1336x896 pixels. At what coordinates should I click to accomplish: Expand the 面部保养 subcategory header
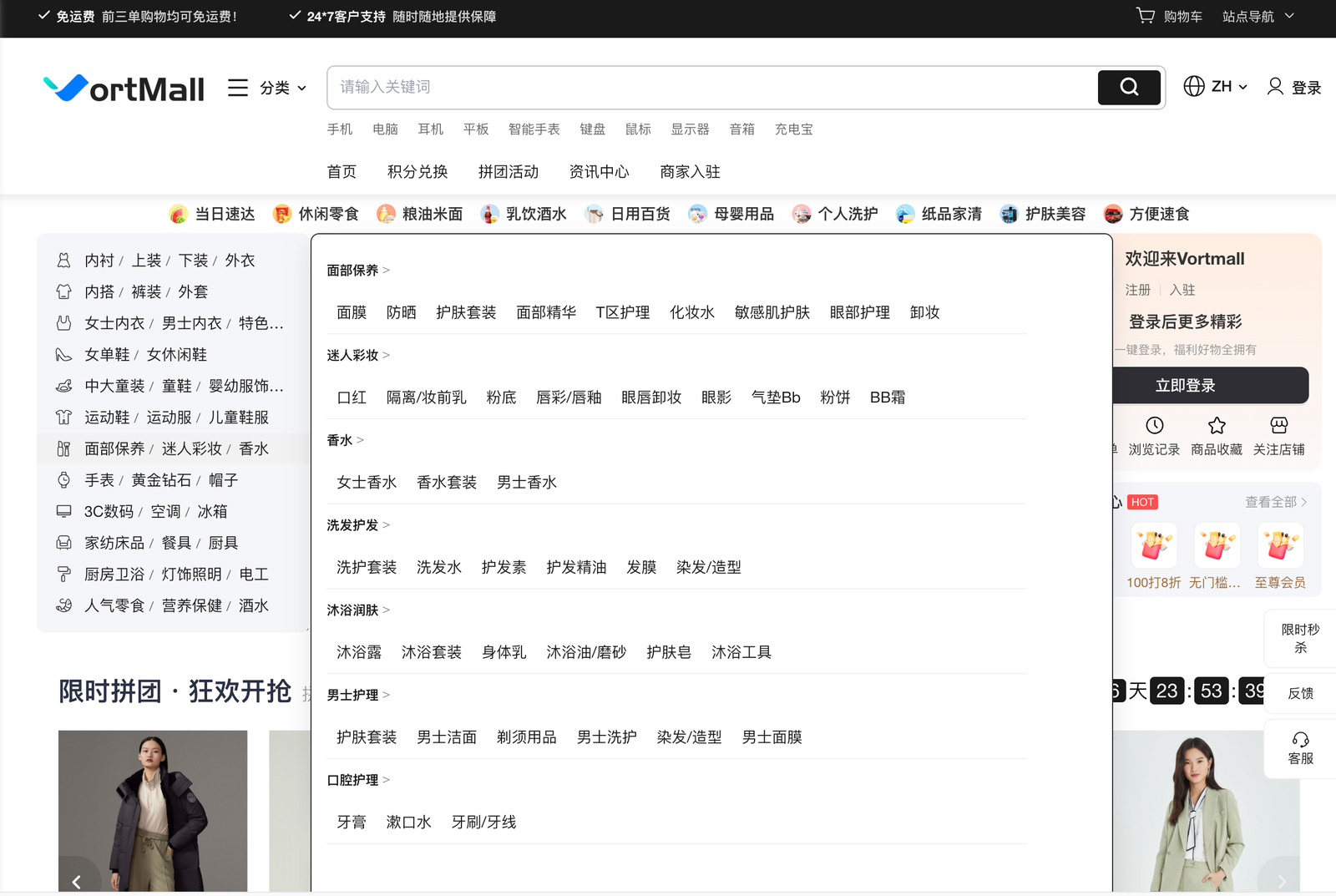(x=357, y=271)
